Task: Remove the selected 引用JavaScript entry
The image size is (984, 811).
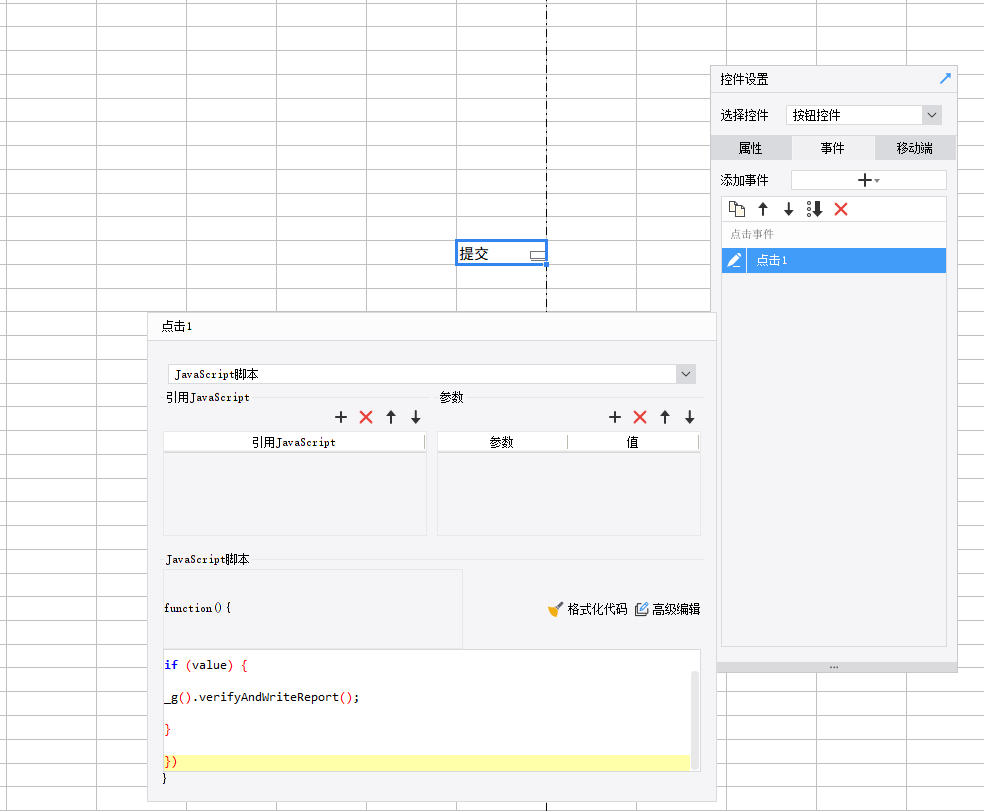Action: pyautogui.click(x=366, y=417)
